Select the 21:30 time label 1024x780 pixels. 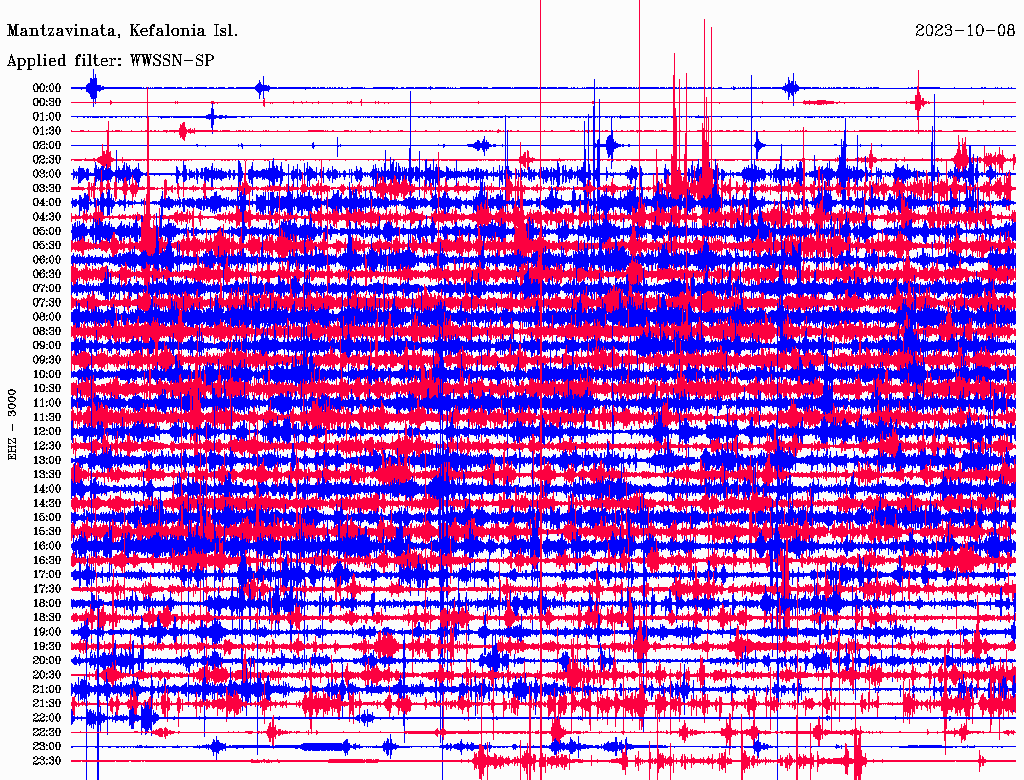tap(47, 704)
